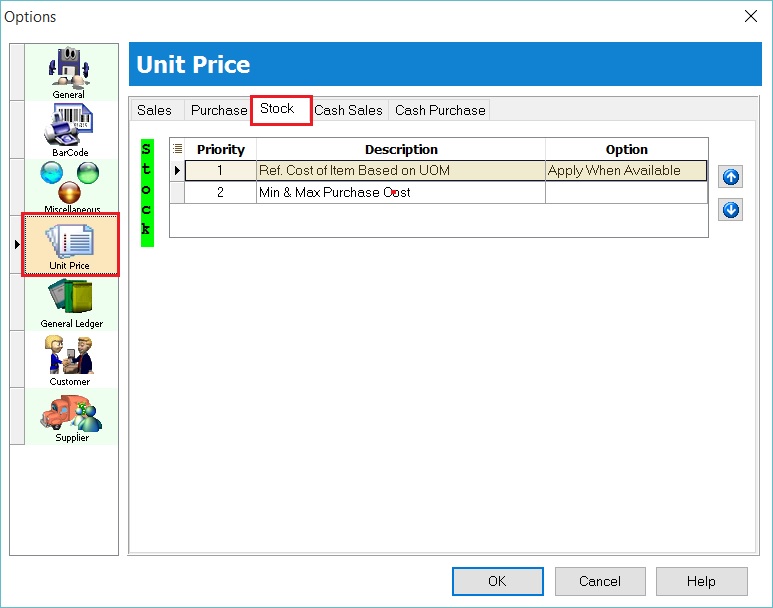Open General Ledger settings
773x608 pixels.
tap(71, 302)
